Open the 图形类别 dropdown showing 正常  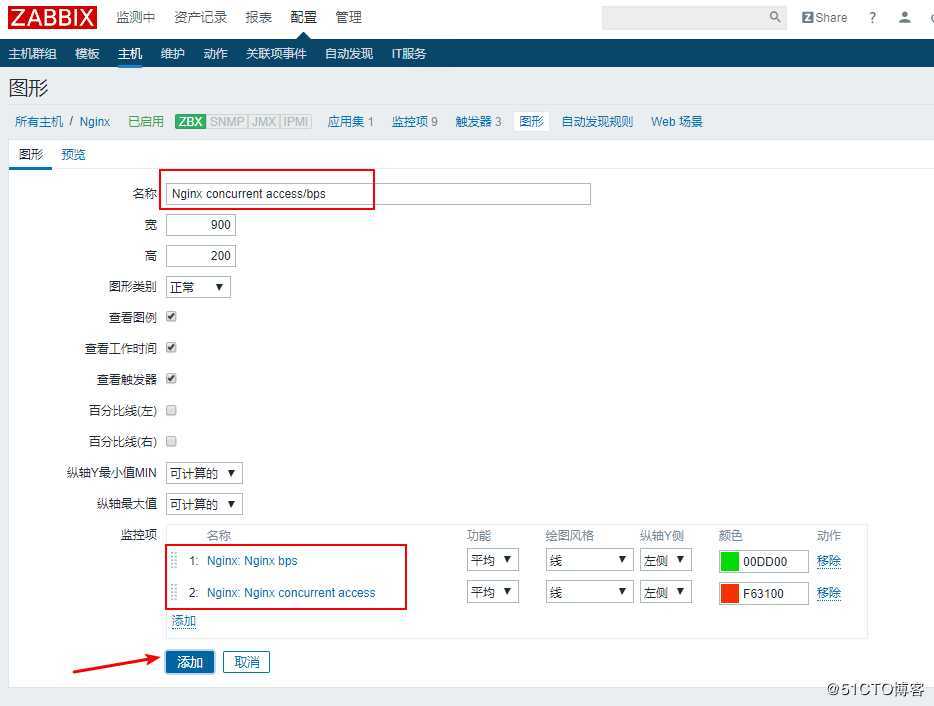click(x=197, y=286)
